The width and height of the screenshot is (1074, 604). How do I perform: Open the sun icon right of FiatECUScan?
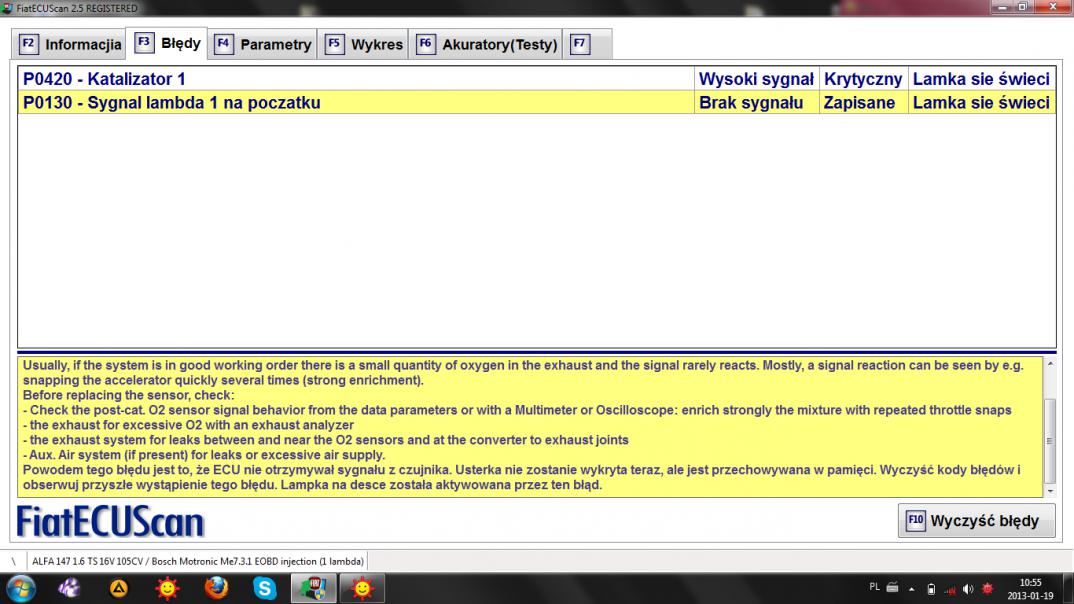(x=362, y=588)
